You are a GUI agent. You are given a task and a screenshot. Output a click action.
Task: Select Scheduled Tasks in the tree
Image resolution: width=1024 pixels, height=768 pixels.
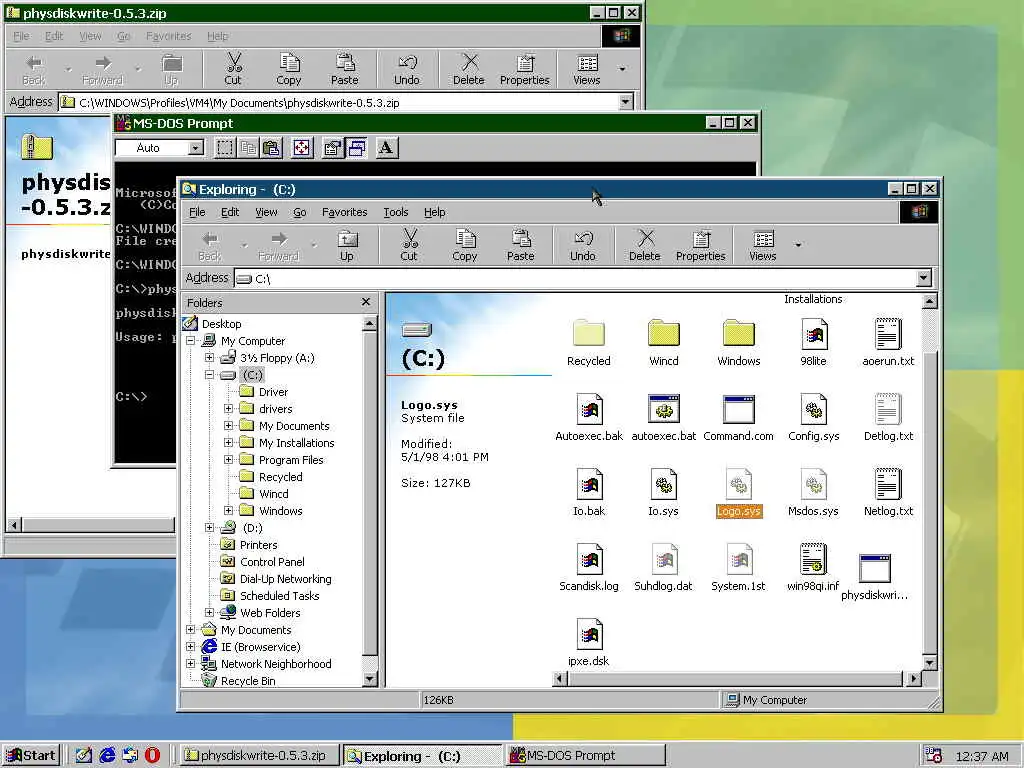click(280, 596)
